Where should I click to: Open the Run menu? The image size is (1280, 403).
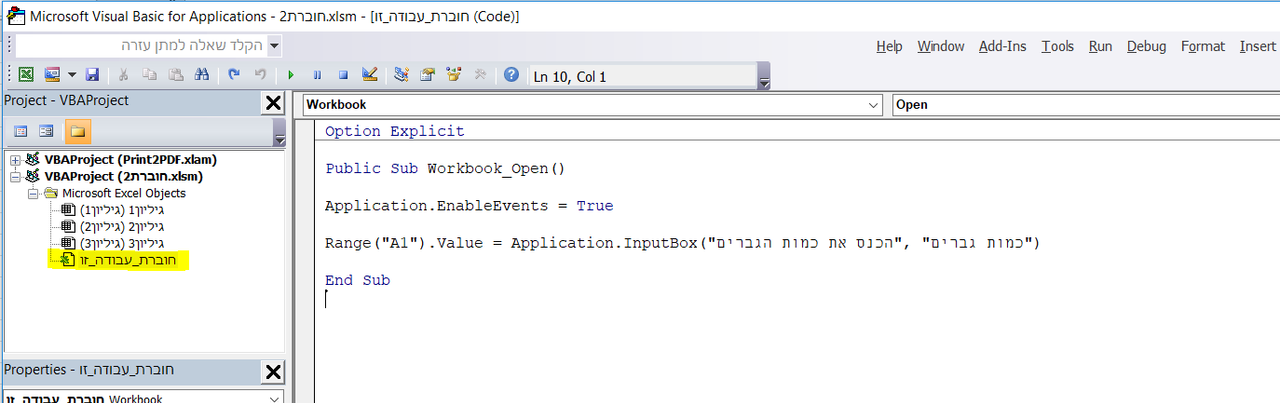[x=1100, y=46]
